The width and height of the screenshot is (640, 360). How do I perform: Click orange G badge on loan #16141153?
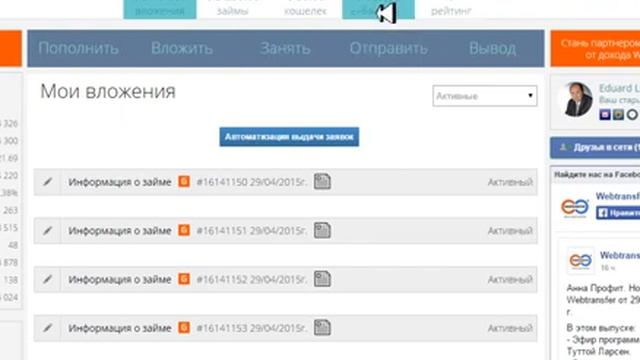[184, 327]
